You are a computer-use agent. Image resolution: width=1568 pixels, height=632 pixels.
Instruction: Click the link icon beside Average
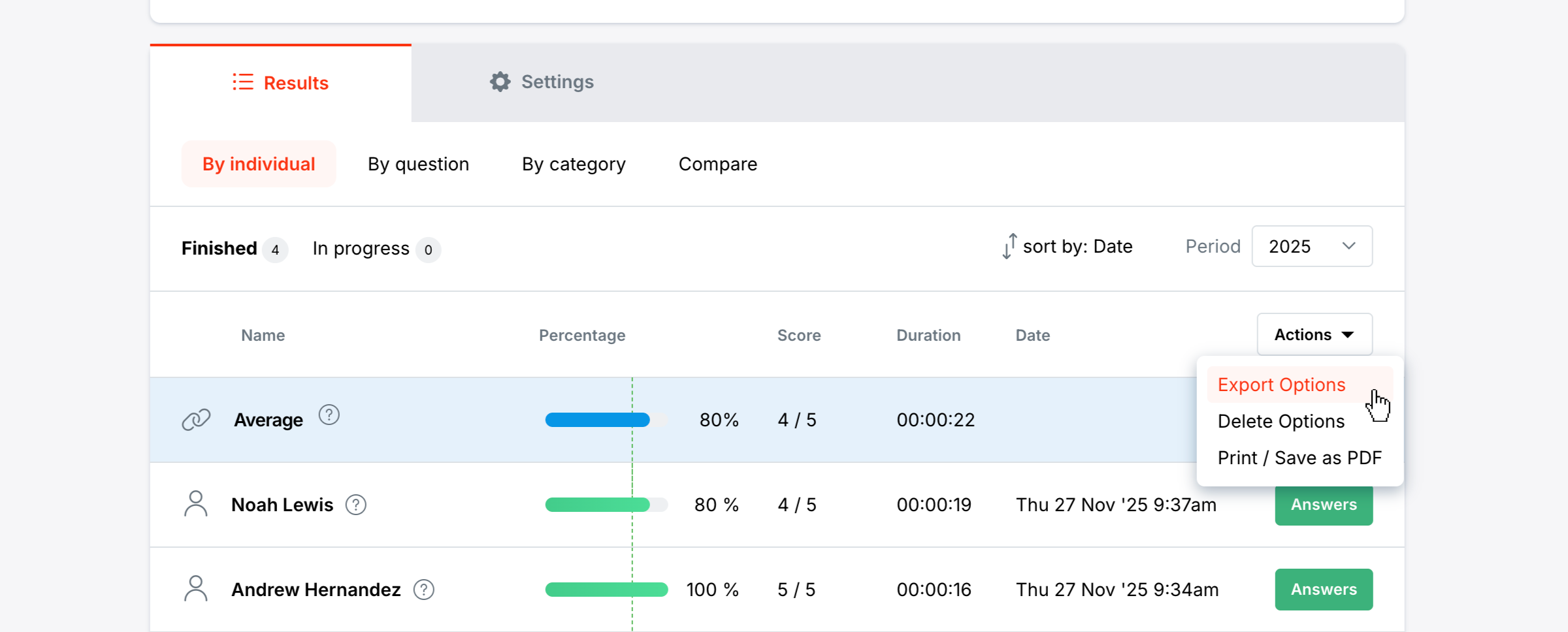click(196, 420)
